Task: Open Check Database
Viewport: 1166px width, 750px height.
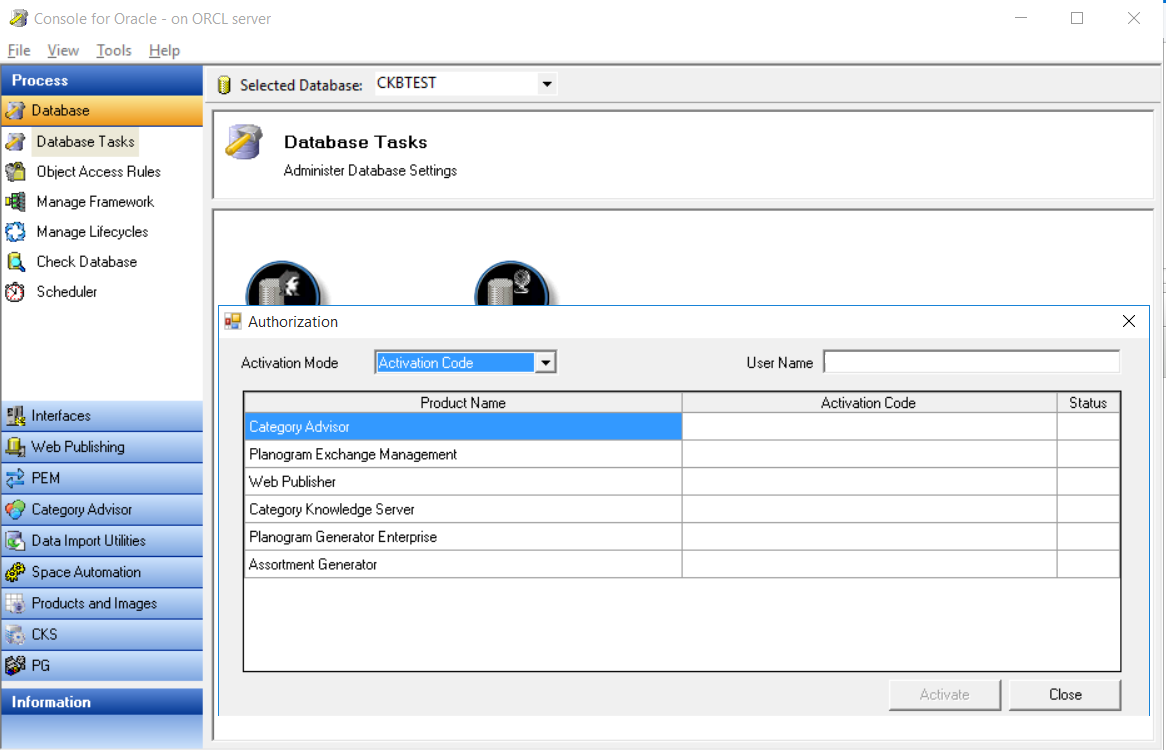Action: click(86, 262)
